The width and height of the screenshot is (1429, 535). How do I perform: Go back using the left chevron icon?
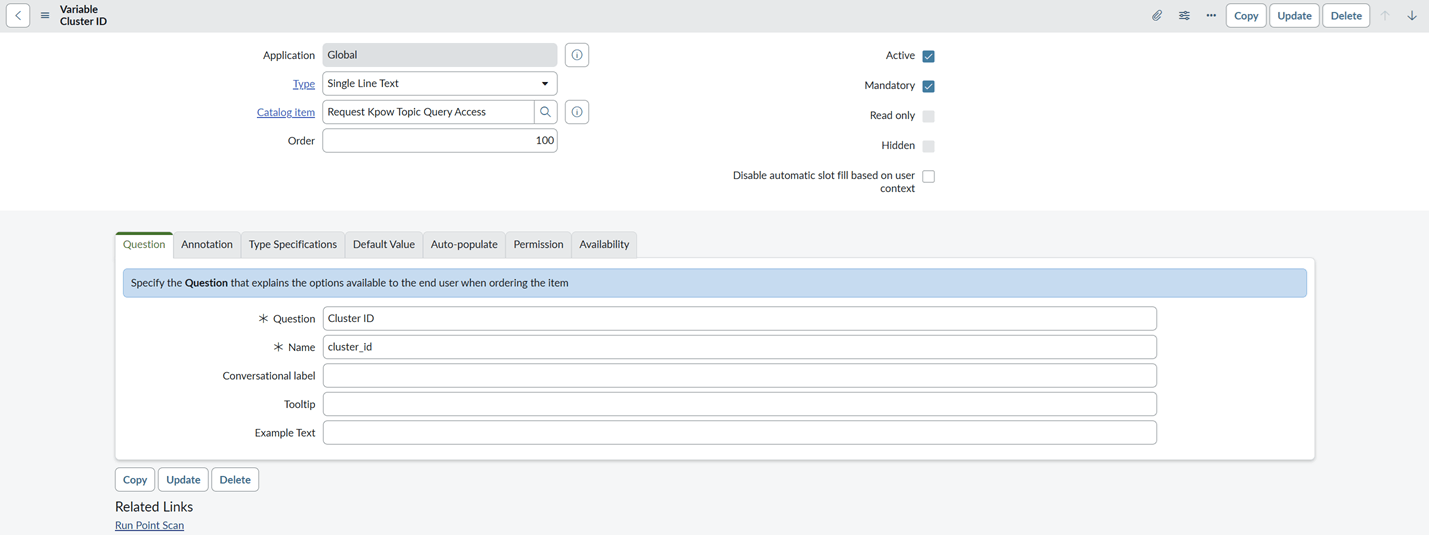click(18, 16)
